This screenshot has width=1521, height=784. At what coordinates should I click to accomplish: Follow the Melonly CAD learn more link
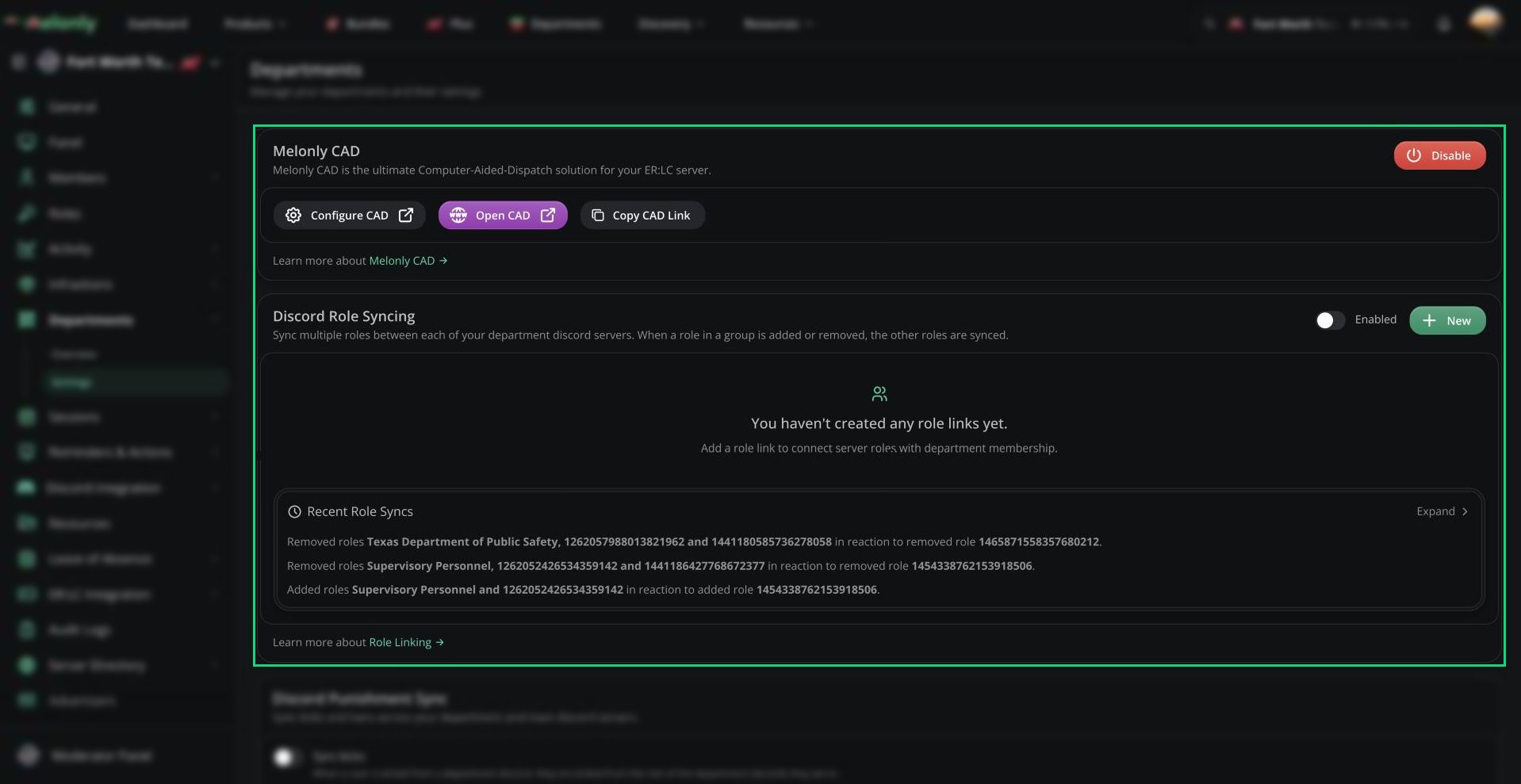[408, 261]
